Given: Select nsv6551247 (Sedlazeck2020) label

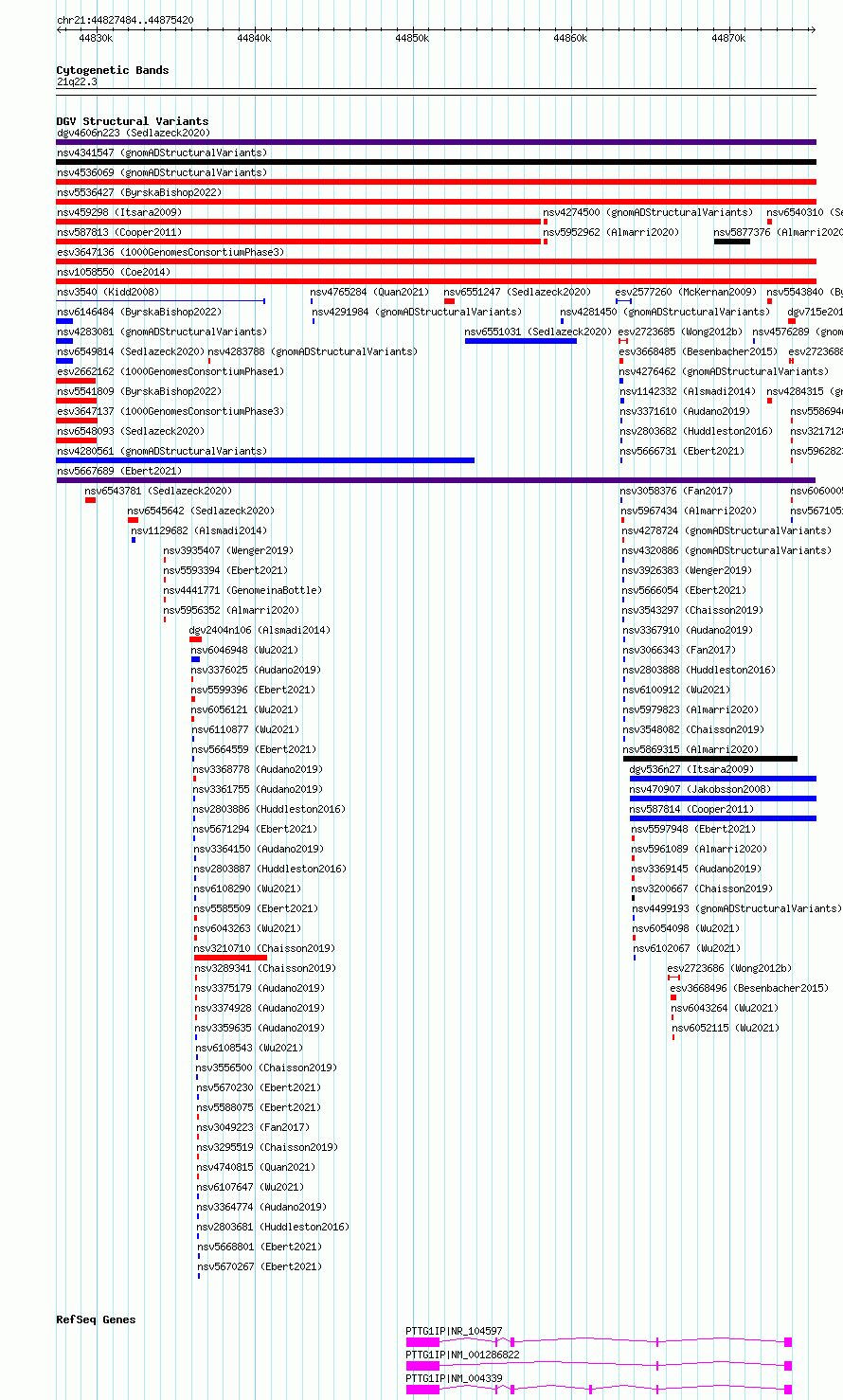Looking at the screenshot, I should [517, 292].
